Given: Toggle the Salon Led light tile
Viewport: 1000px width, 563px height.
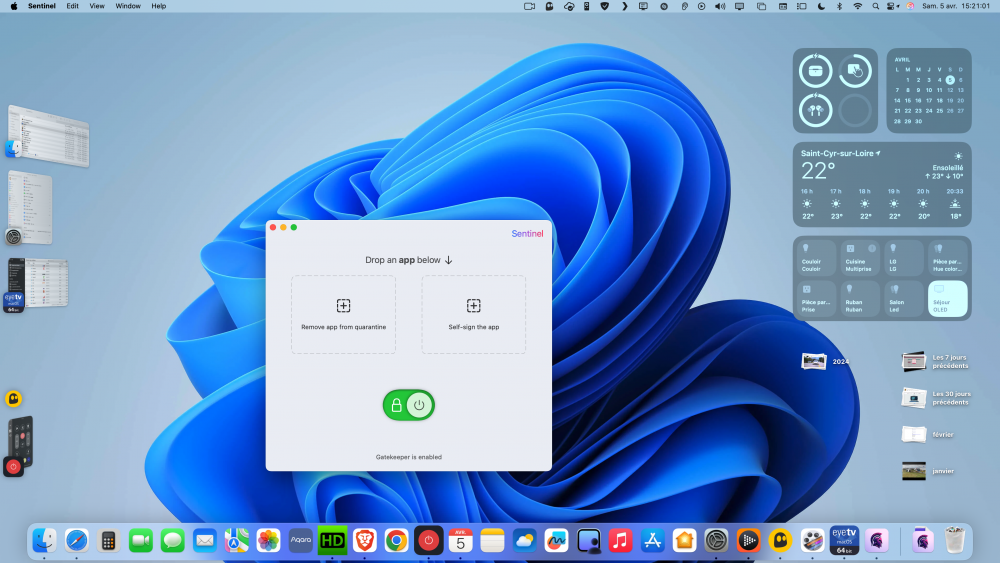Looking at the screenshot, I should [904, 298].
